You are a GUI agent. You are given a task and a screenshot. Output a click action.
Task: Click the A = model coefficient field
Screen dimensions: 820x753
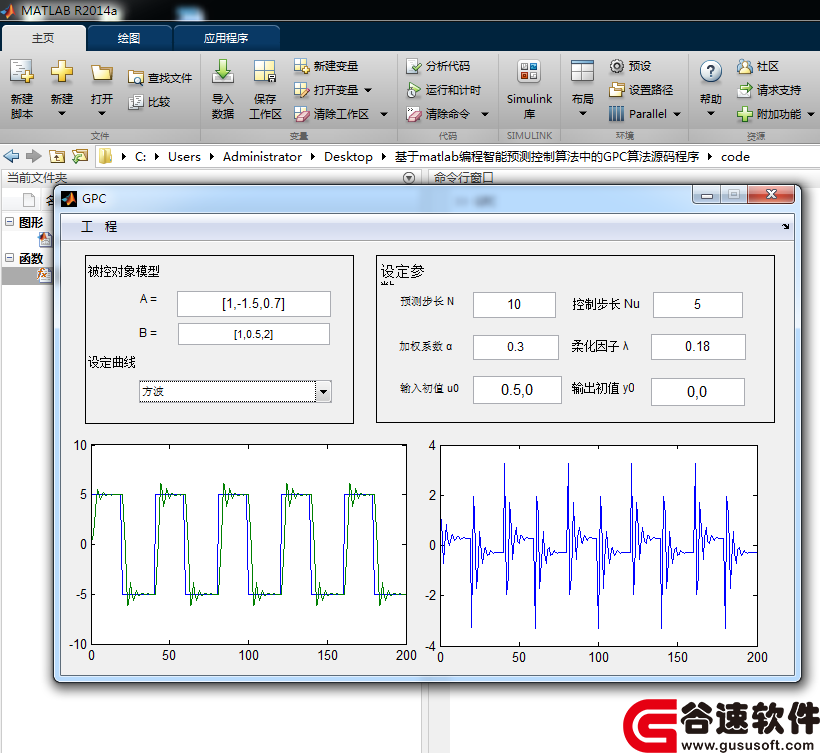pos(254,304)
